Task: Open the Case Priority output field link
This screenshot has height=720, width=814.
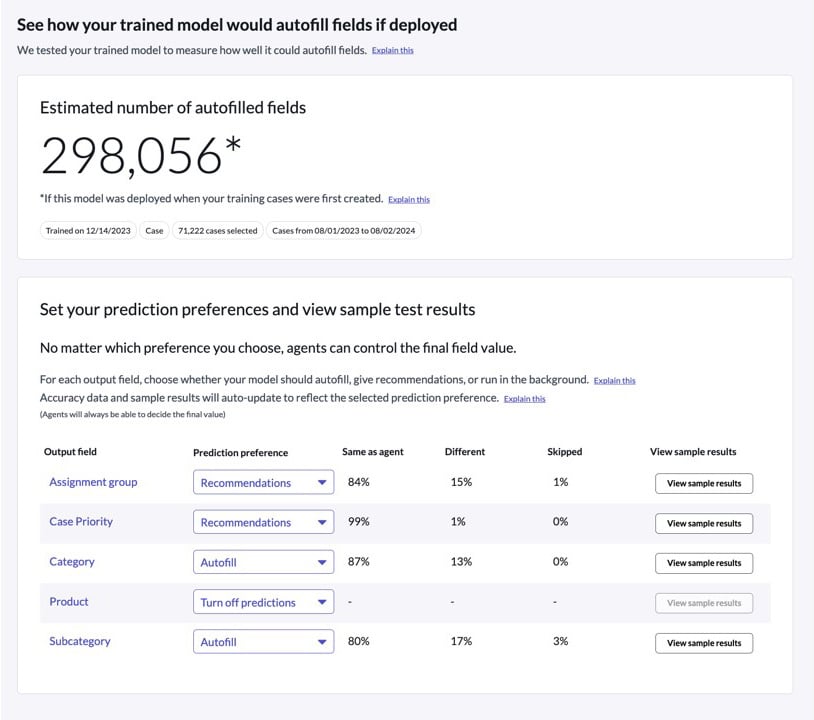Action: point(81,522)
